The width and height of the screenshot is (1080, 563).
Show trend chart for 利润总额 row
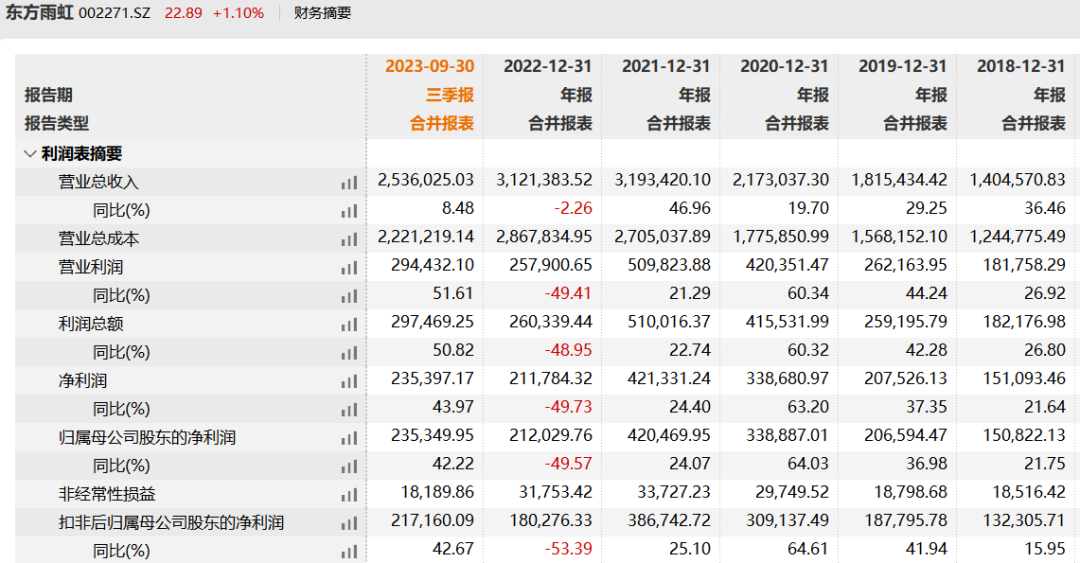(x=348, y=324)
